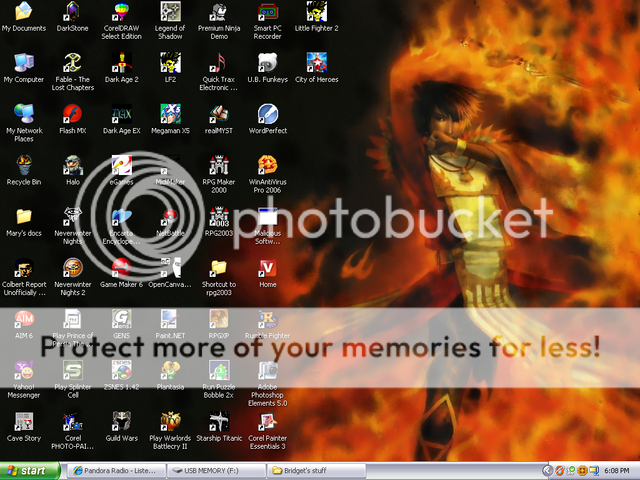Select the My Documents desktop icon
The width and height of the screenshot is (640, 480).
click(23, 13)
